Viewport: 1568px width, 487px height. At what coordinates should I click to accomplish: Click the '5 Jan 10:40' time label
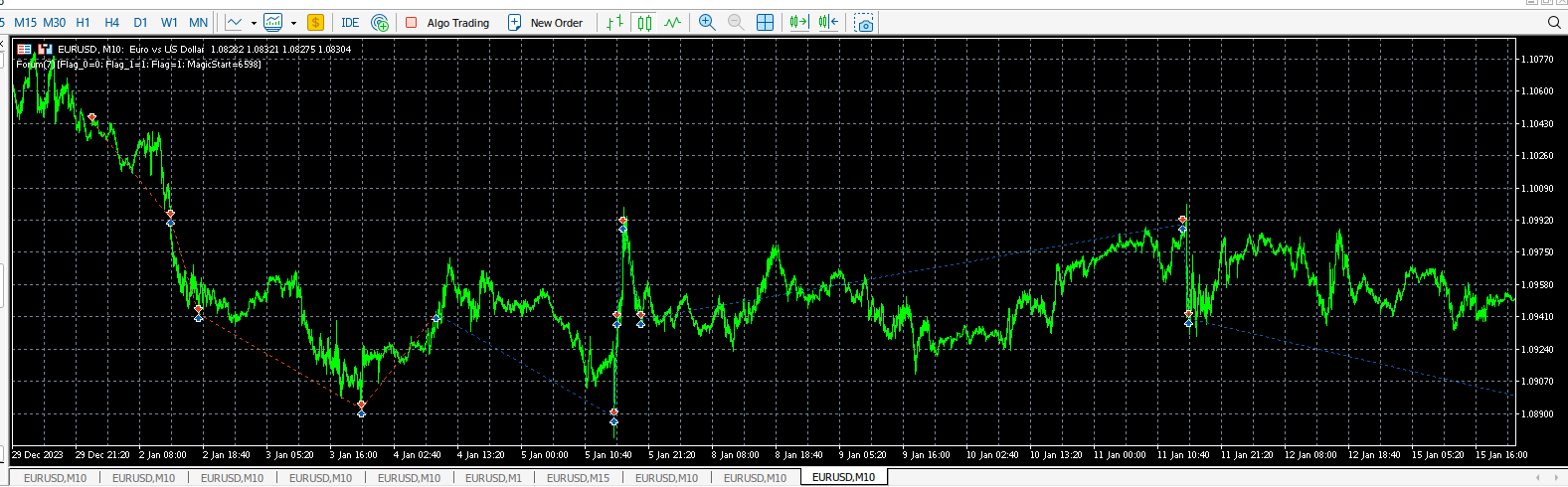(609, 455)
